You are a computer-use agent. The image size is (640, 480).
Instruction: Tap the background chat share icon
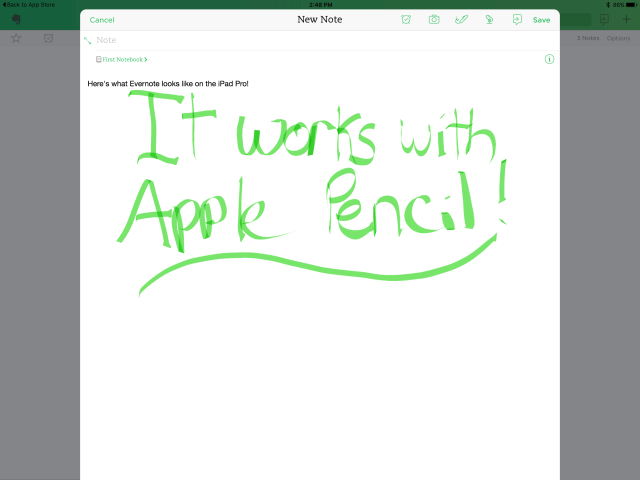click(x=604, y=19)
